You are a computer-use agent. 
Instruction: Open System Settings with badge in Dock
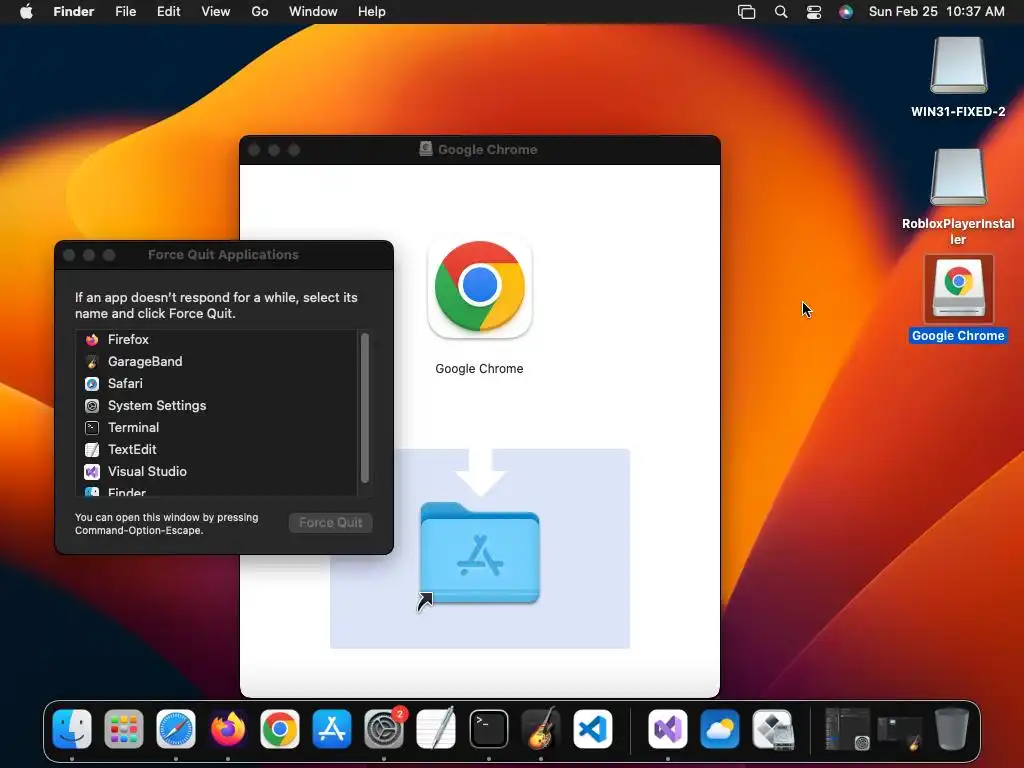point(384,728)
